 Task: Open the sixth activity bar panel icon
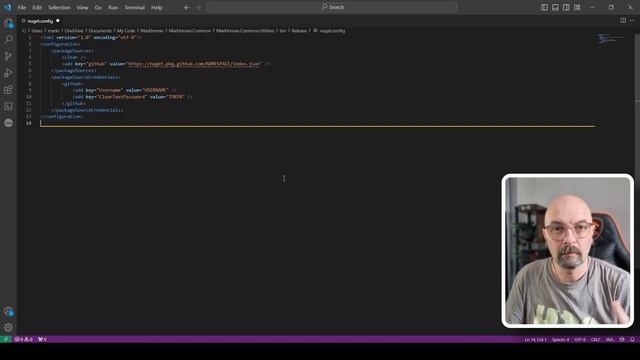8,107
